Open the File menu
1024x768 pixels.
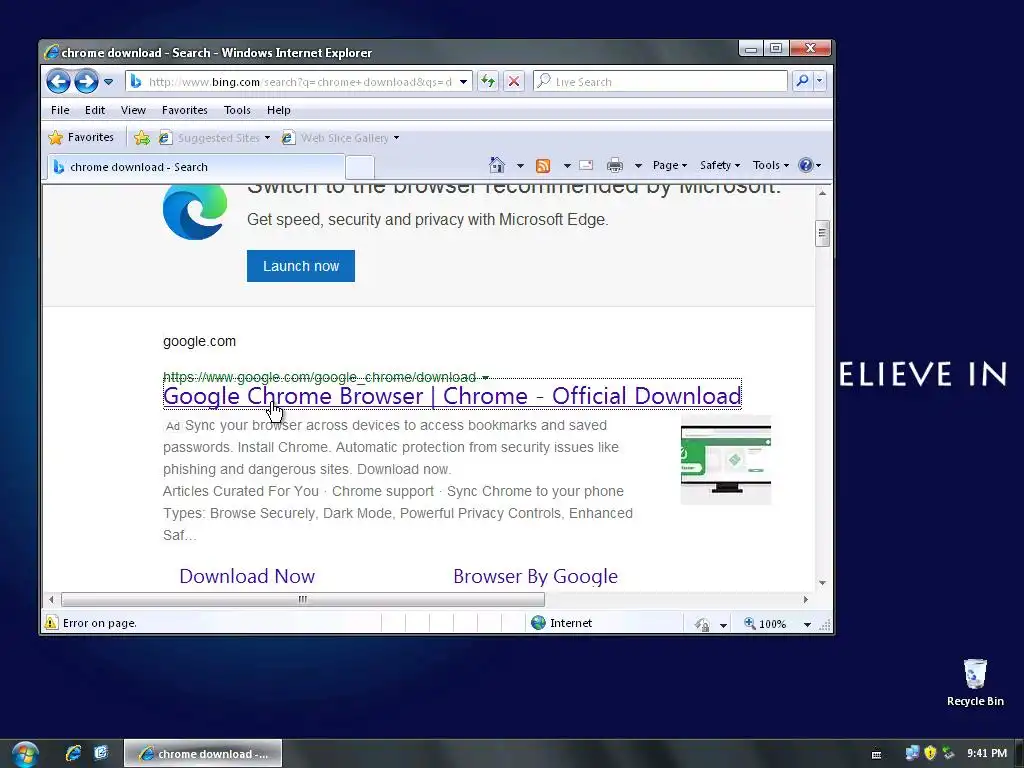point(60,110)
